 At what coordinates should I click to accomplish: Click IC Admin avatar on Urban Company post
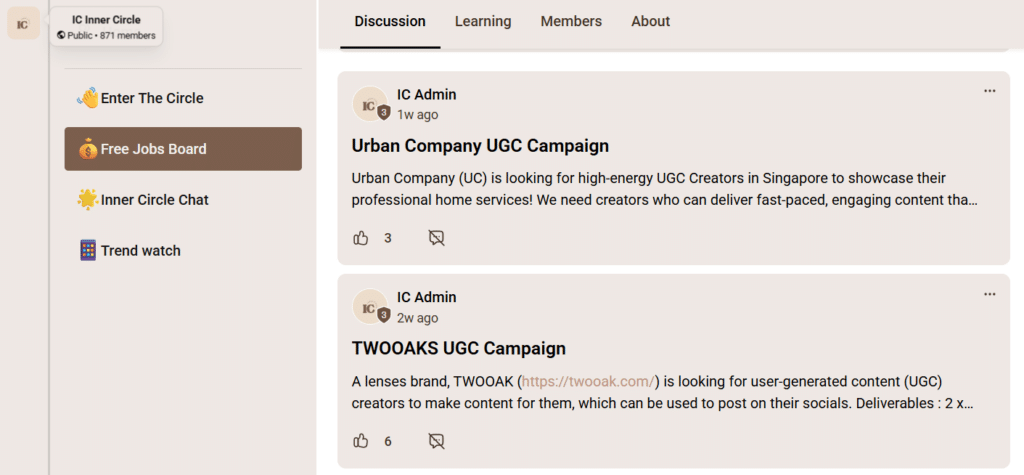tap(370, 104)
